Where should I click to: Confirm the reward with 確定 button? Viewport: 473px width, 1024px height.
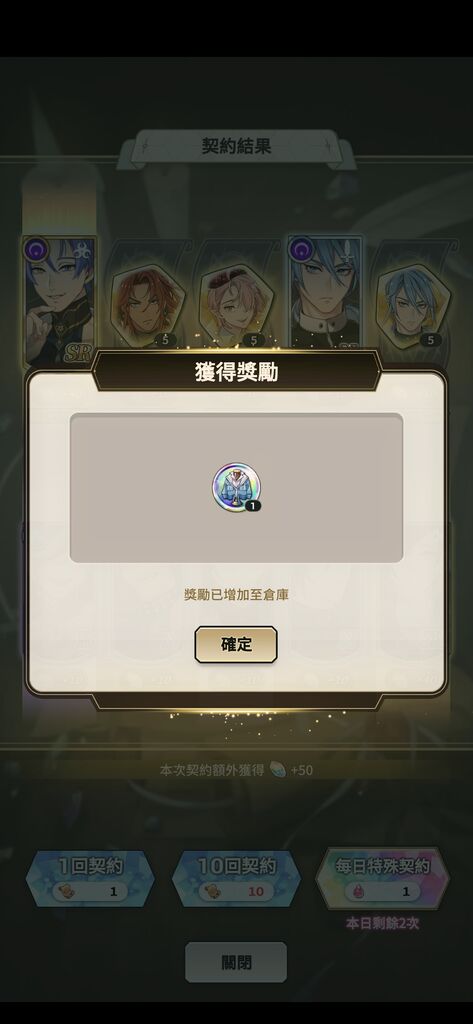(x=236, y=645)
